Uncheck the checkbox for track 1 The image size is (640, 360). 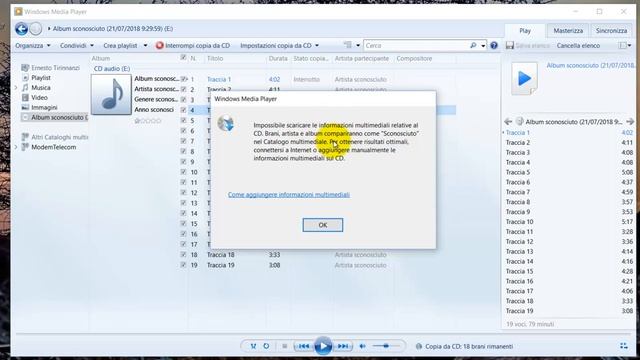(183, 79)
